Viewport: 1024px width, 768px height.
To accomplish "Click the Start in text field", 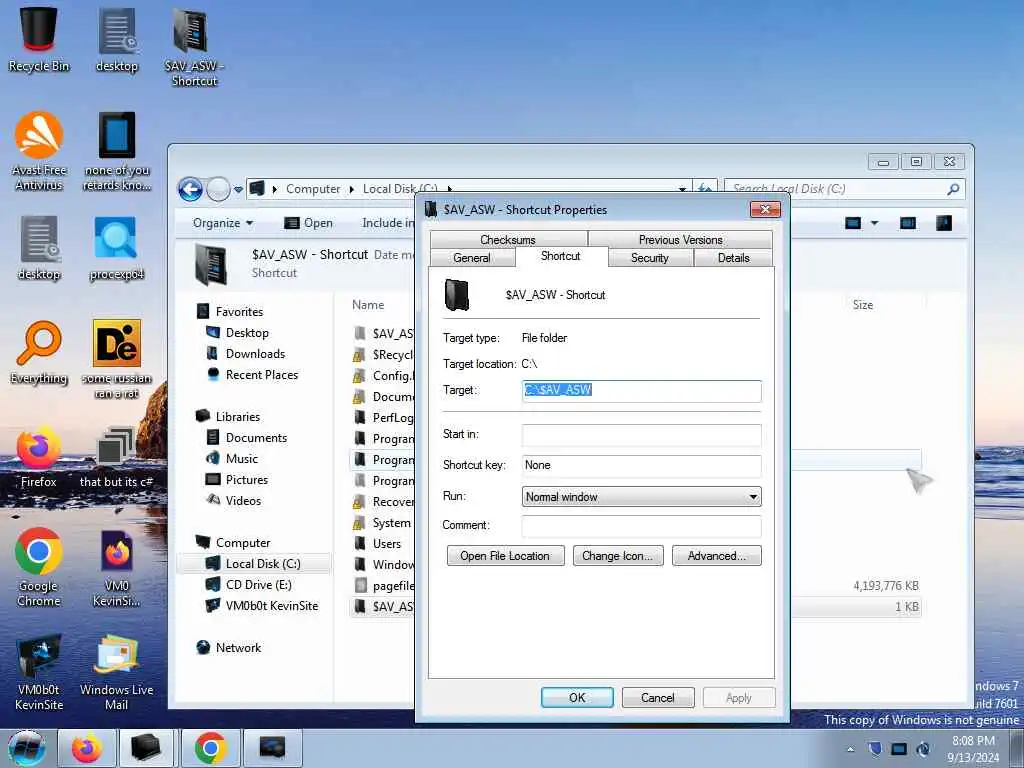I will coord(641,435).
